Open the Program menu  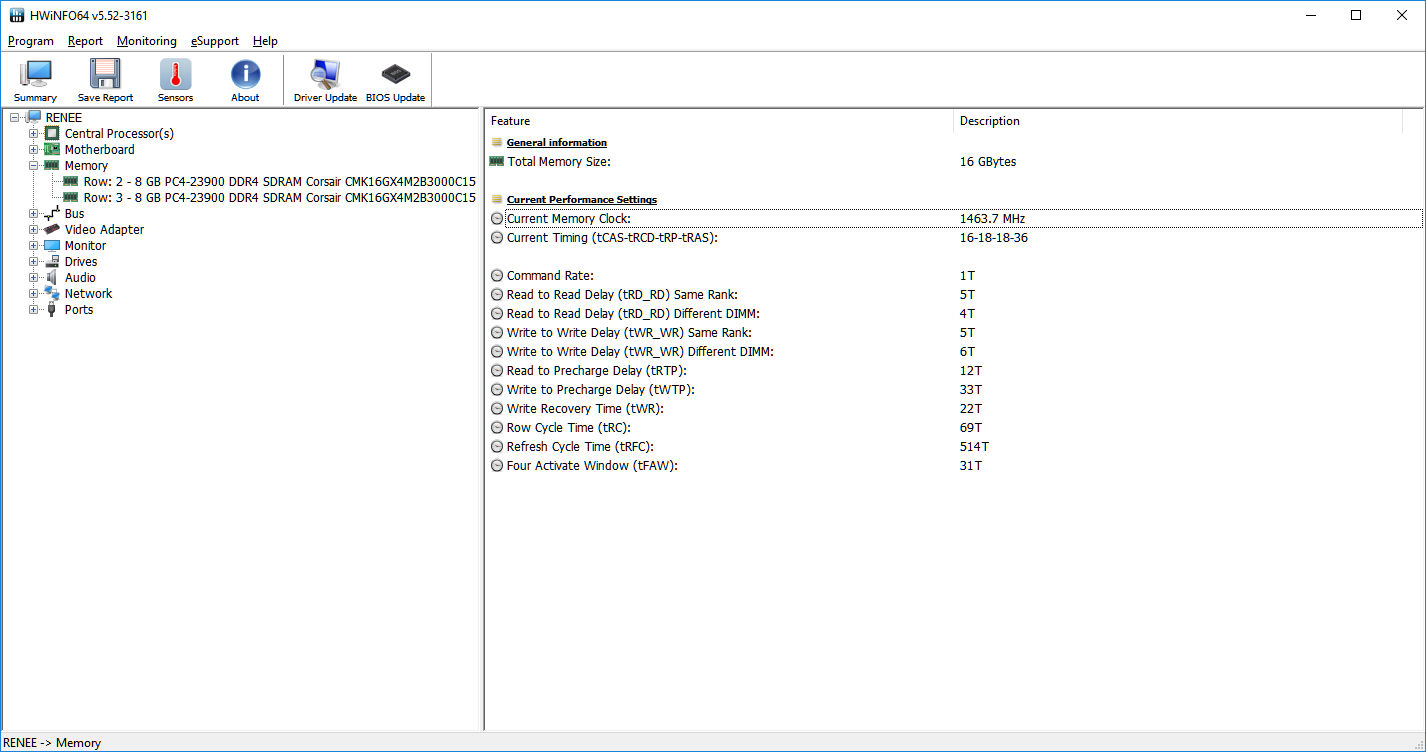(x=30, y=41)
